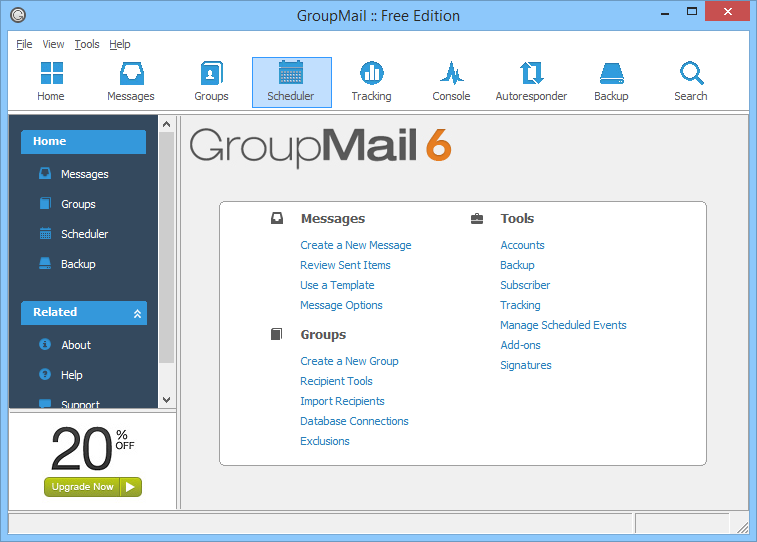This screenshot has height=542, width=757.
Task: Open the Tracking toolbar icon
Action: [x=371, y=82]
